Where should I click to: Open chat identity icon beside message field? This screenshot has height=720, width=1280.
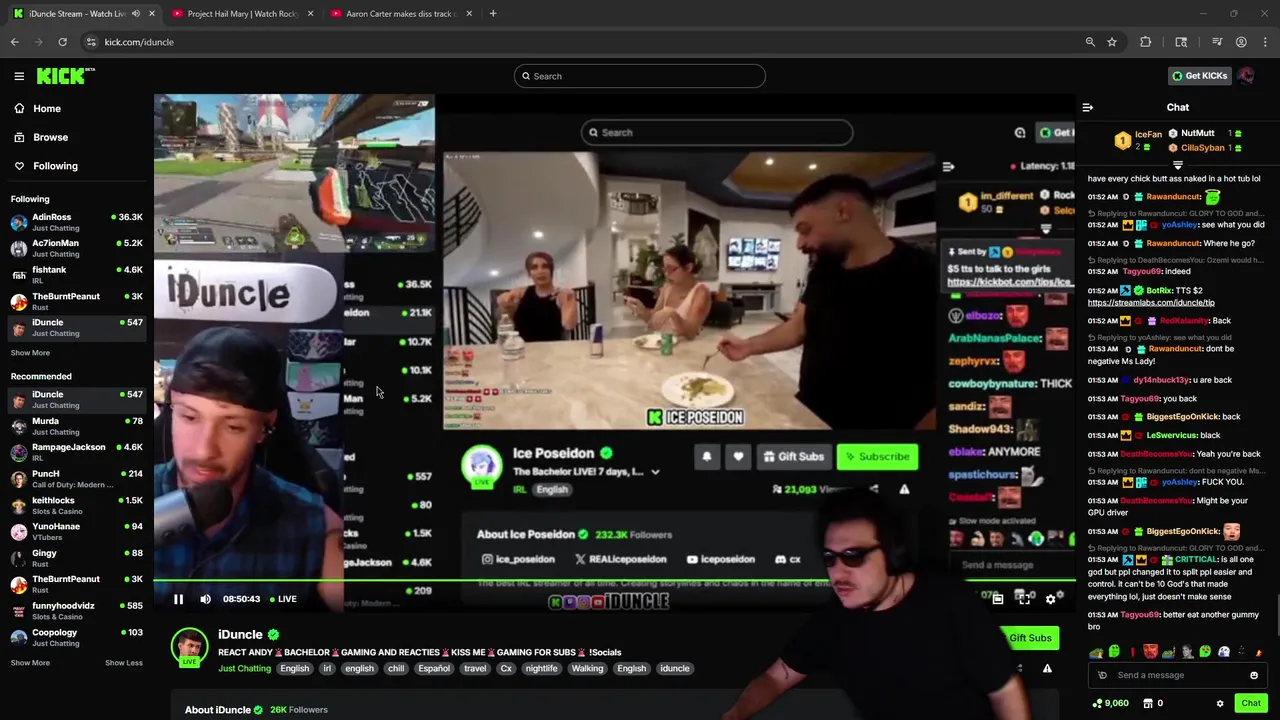[x=1103, y=675]
